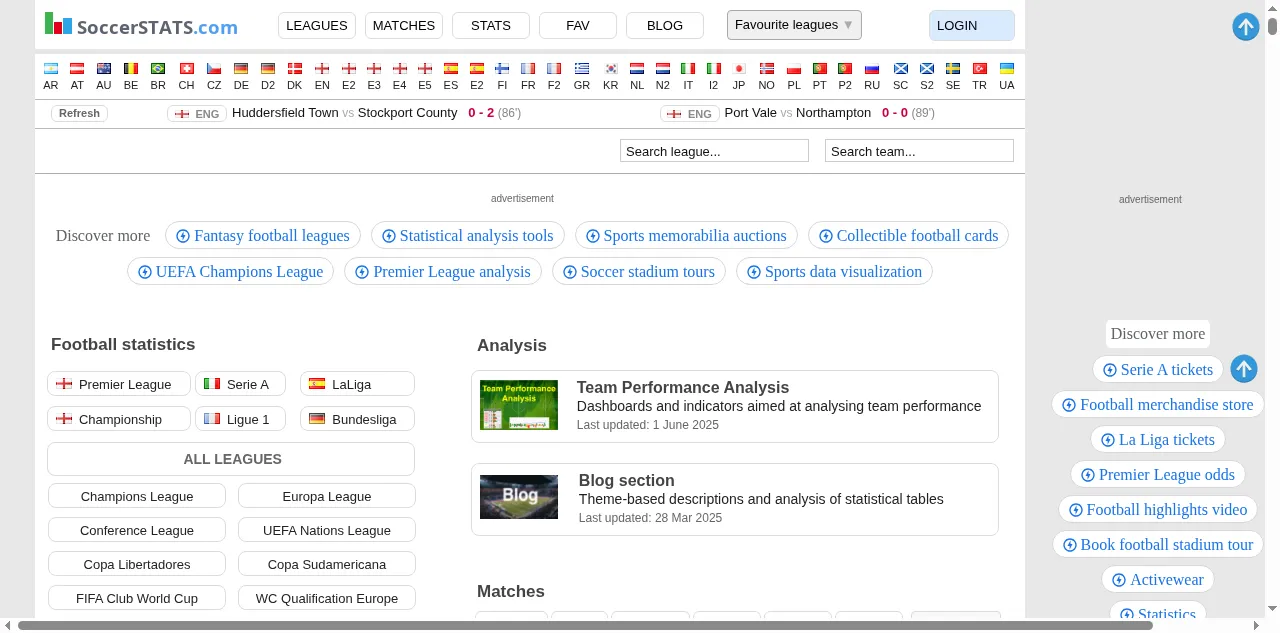The width and height of the screenshot is (1280, 633).
Task: Open the Portugal flag labelled PT
Action: [x=820, y=69]
